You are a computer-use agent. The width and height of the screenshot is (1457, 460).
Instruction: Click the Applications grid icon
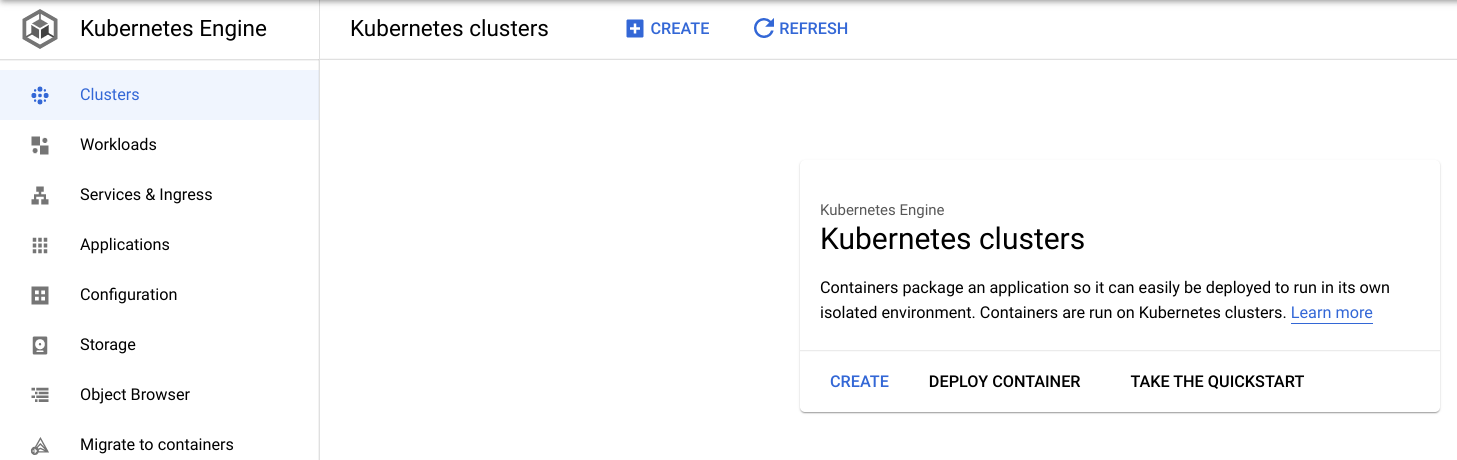coord(40,245)
